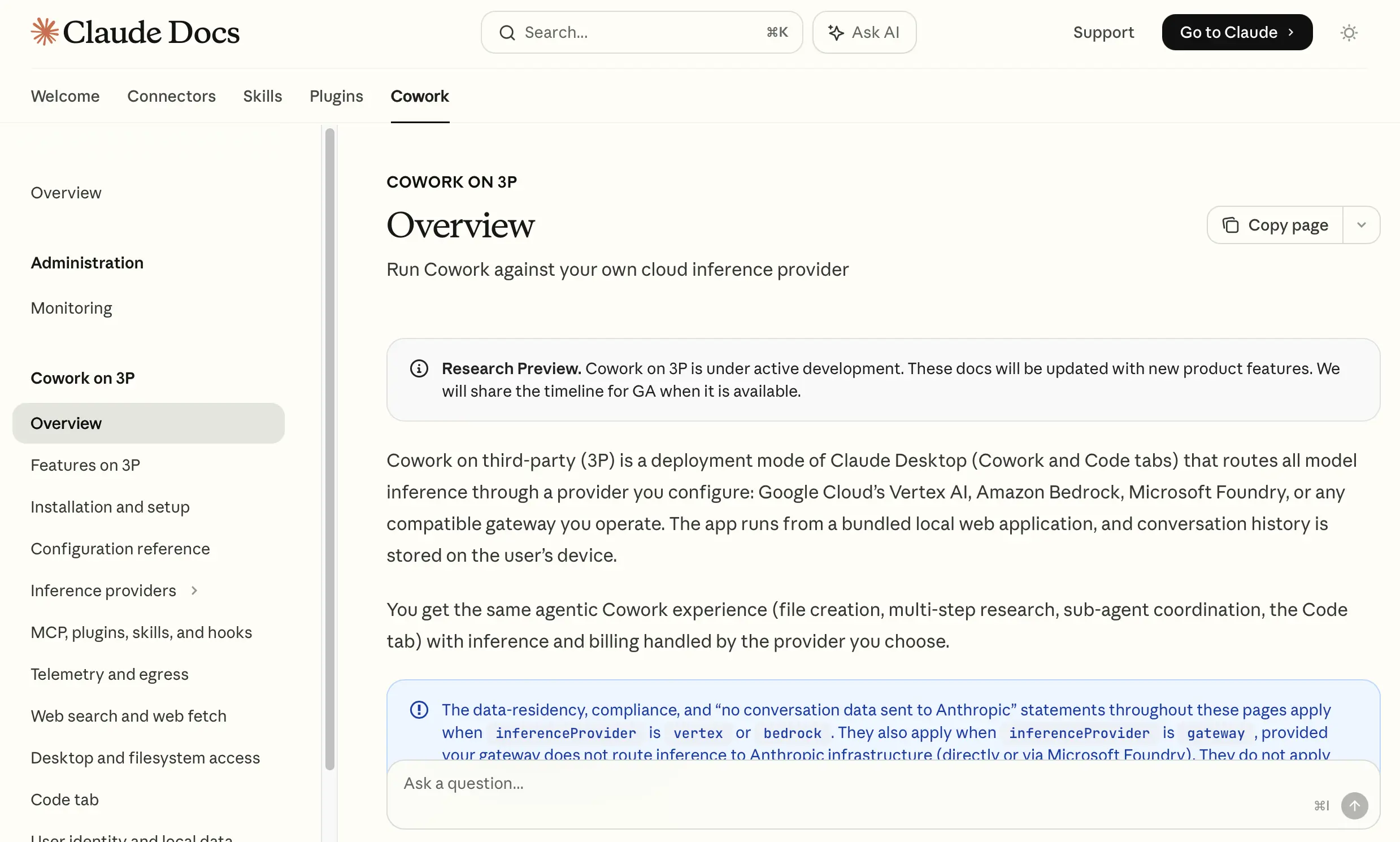Click the sidebar vertical scrollbar
1400x842 pixels.
tap(329, 449)
